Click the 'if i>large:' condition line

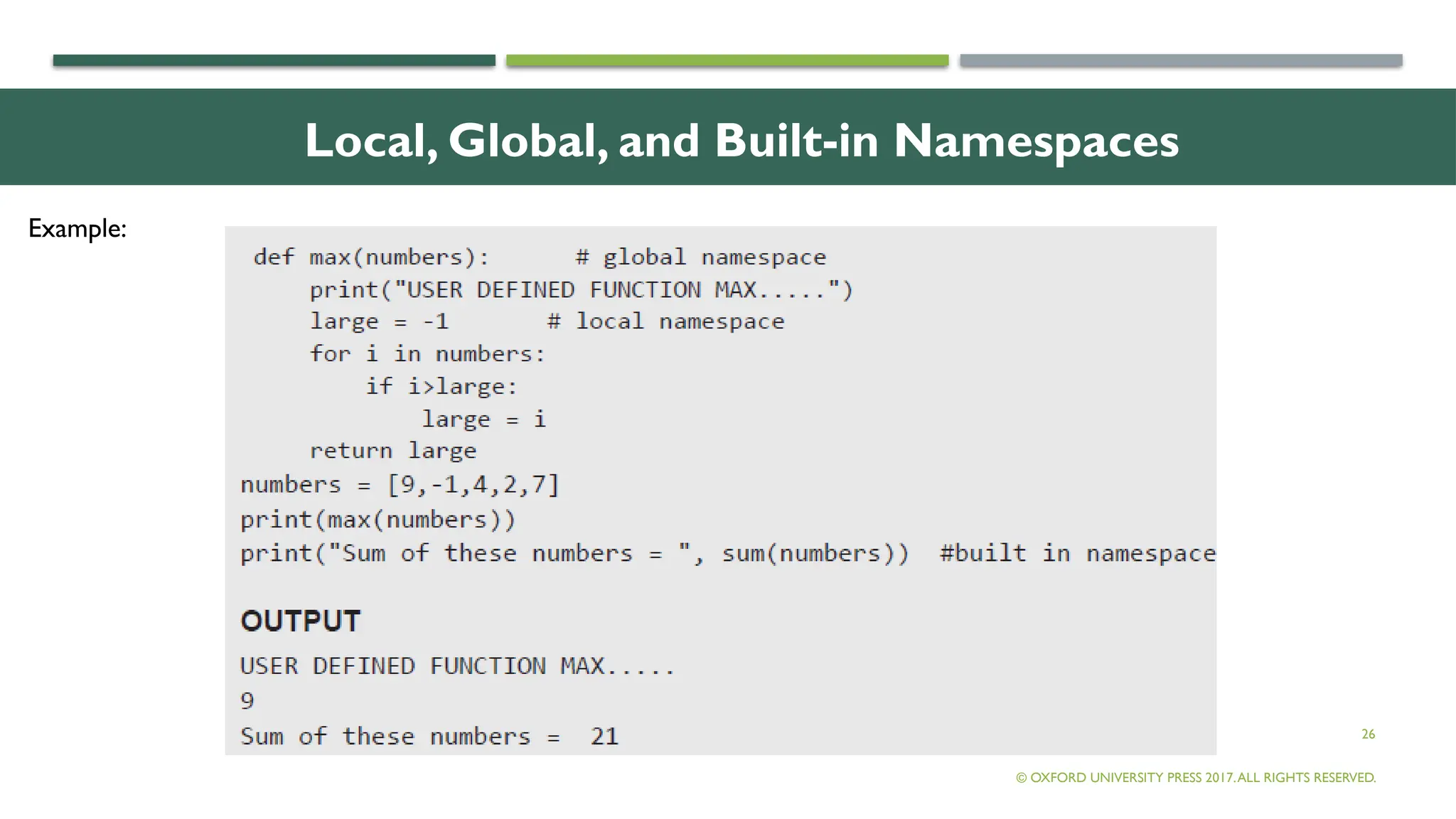pyautogui.click(x=441, y=386)
